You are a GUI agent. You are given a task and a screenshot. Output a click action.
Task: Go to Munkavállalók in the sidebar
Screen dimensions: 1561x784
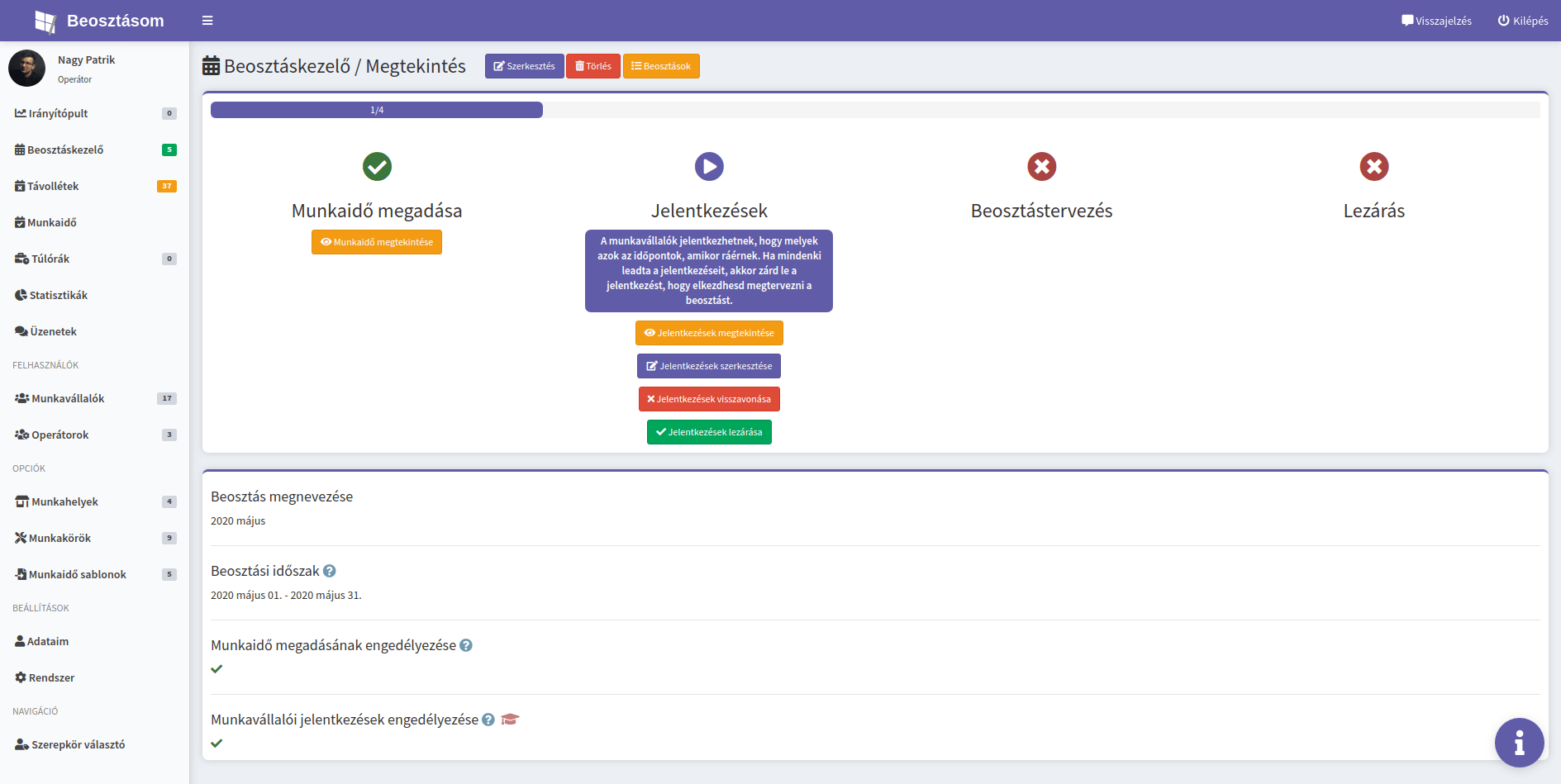(68, 398)
